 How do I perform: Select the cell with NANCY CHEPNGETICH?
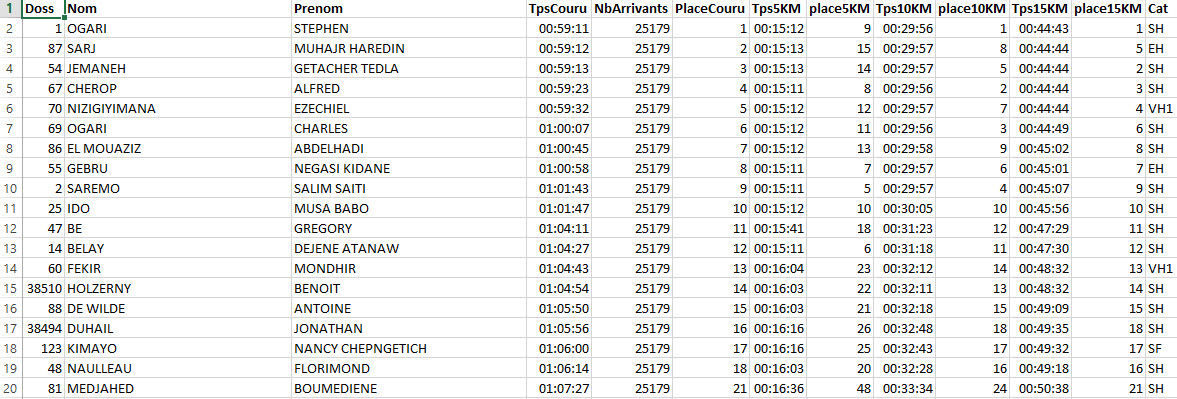pos(410,348)
